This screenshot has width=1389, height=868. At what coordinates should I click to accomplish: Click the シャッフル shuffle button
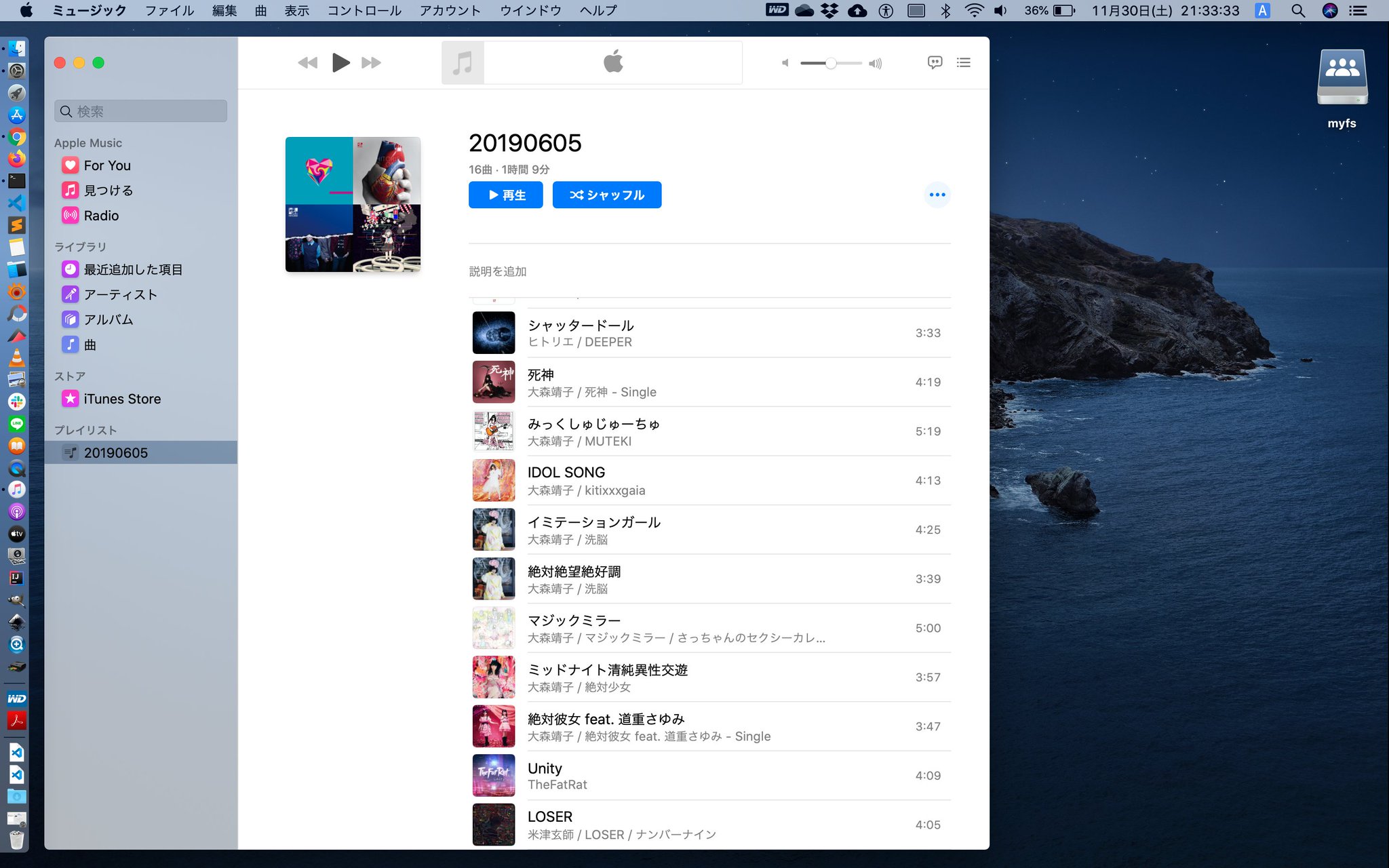(606, 195)
